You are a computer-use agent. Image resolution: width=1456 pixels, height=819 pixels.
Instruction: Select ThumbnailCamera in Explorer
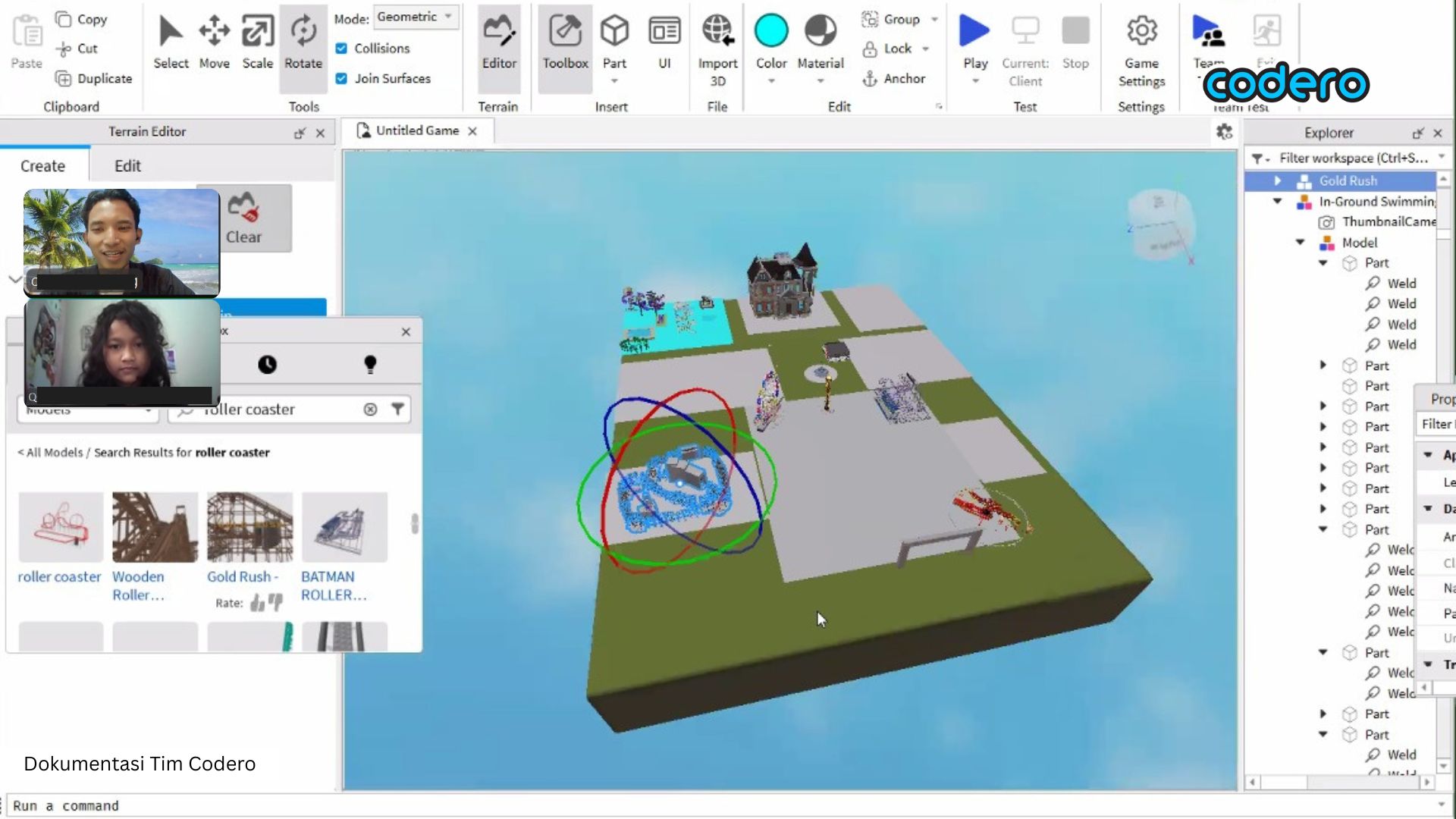coord(1377,221)
